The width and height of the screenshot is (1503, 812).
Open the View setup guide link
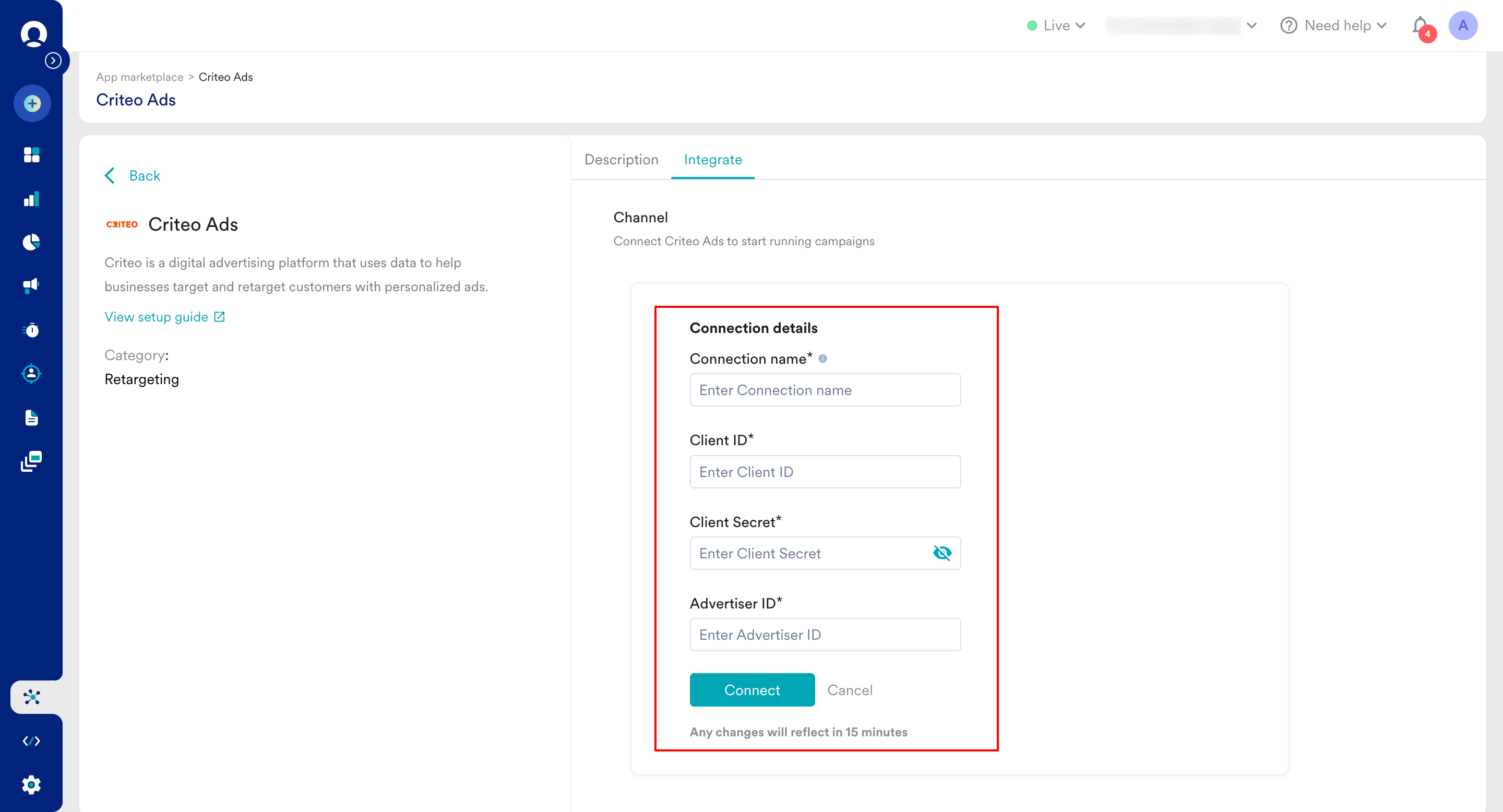(x=157, y=317)
